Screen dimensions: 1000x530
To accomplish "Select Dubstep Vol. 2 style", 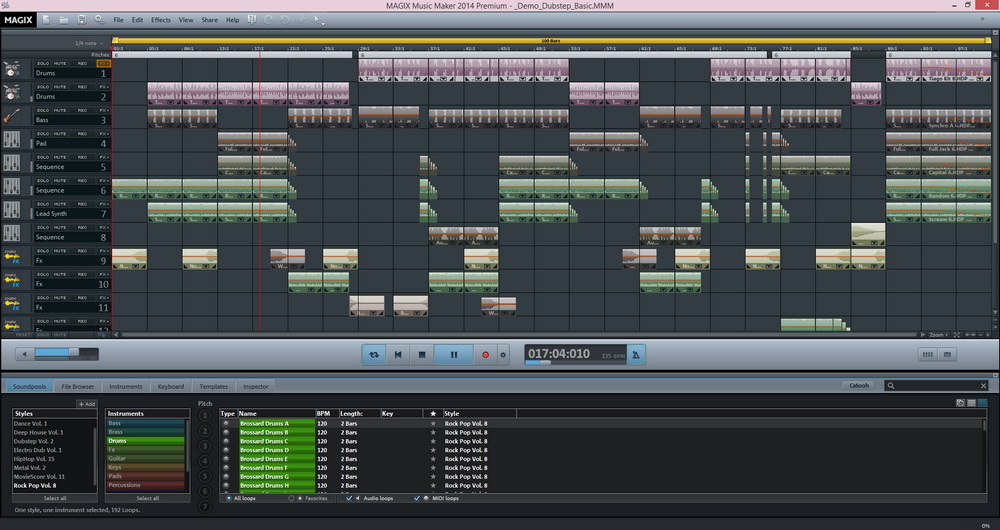I will click(x=34, y=441).
